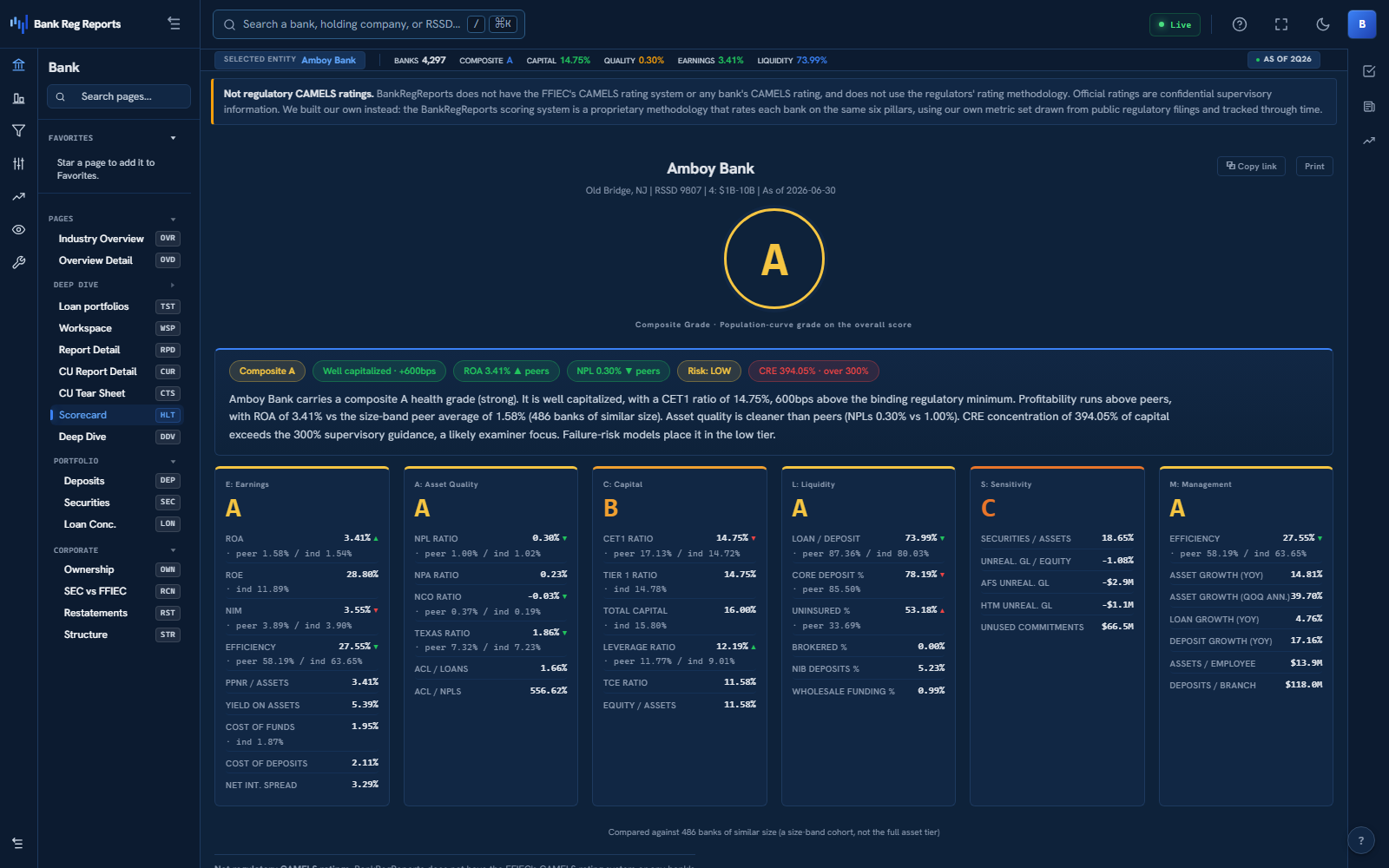Focus the Search pages field in sidebar

[118, 96]
